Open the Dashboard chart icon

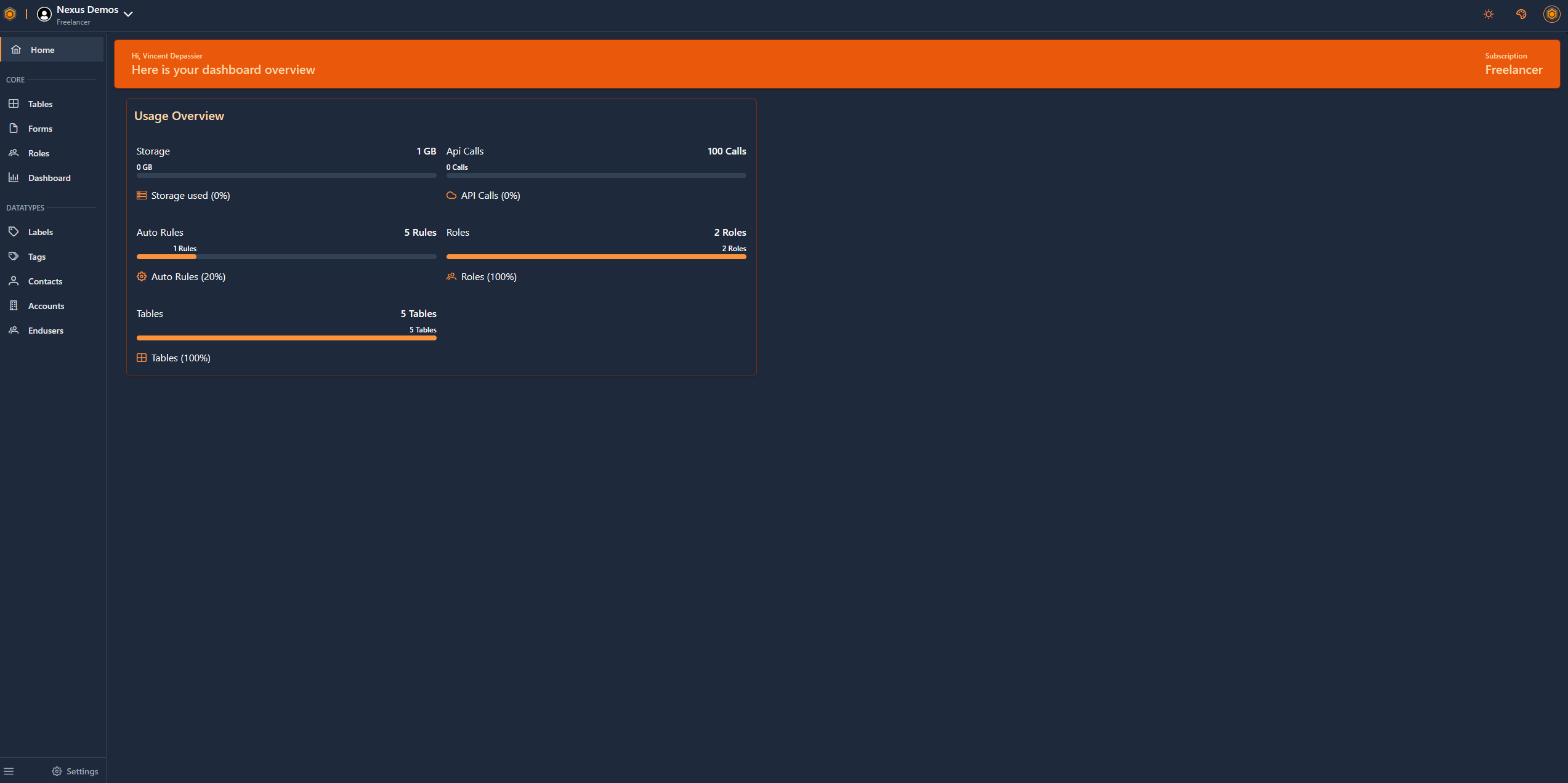pos(14,178)
